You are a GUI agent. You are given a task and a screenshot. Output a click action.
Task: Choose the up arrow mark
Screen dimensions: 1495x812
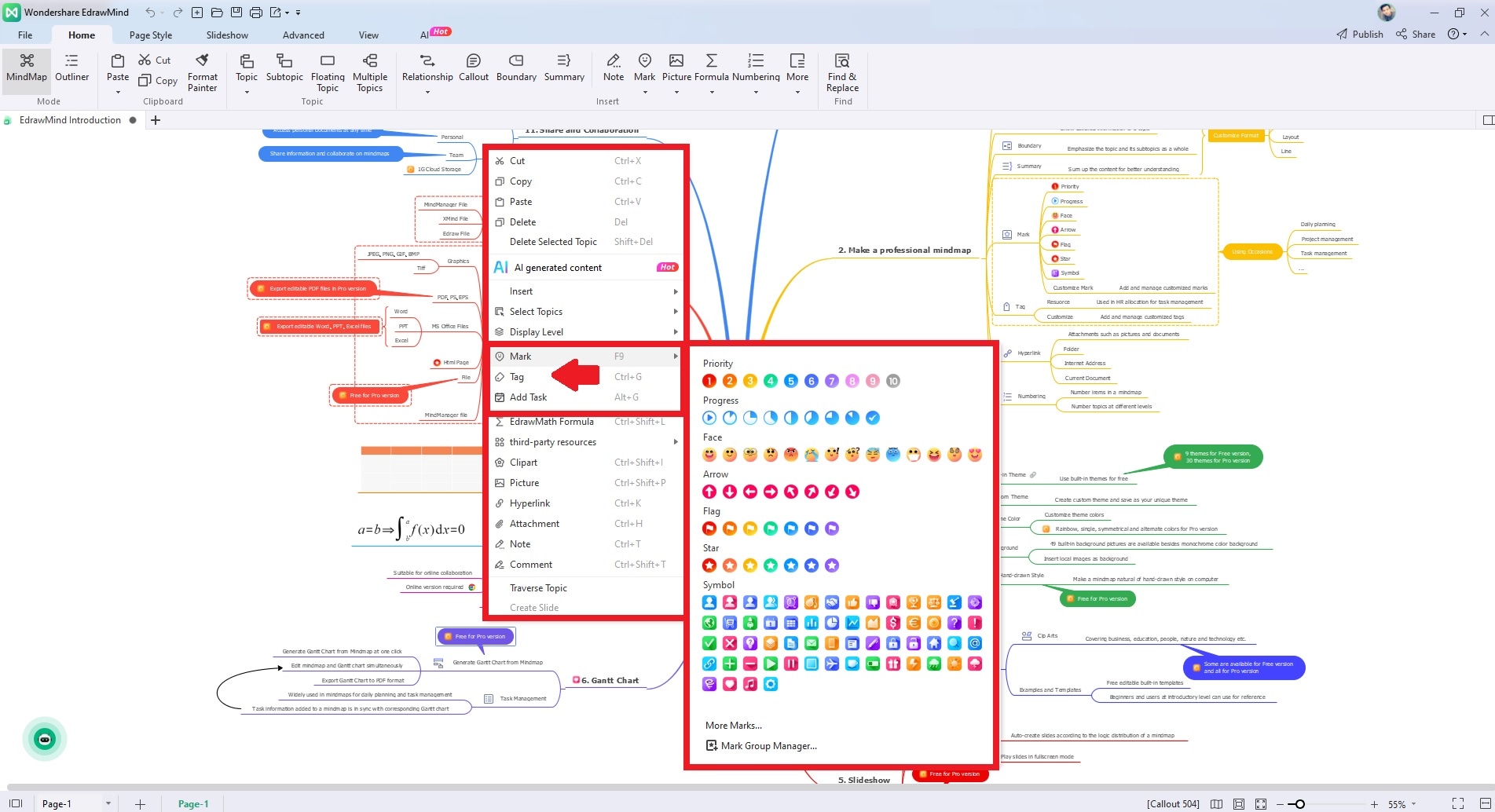(709, 492)
